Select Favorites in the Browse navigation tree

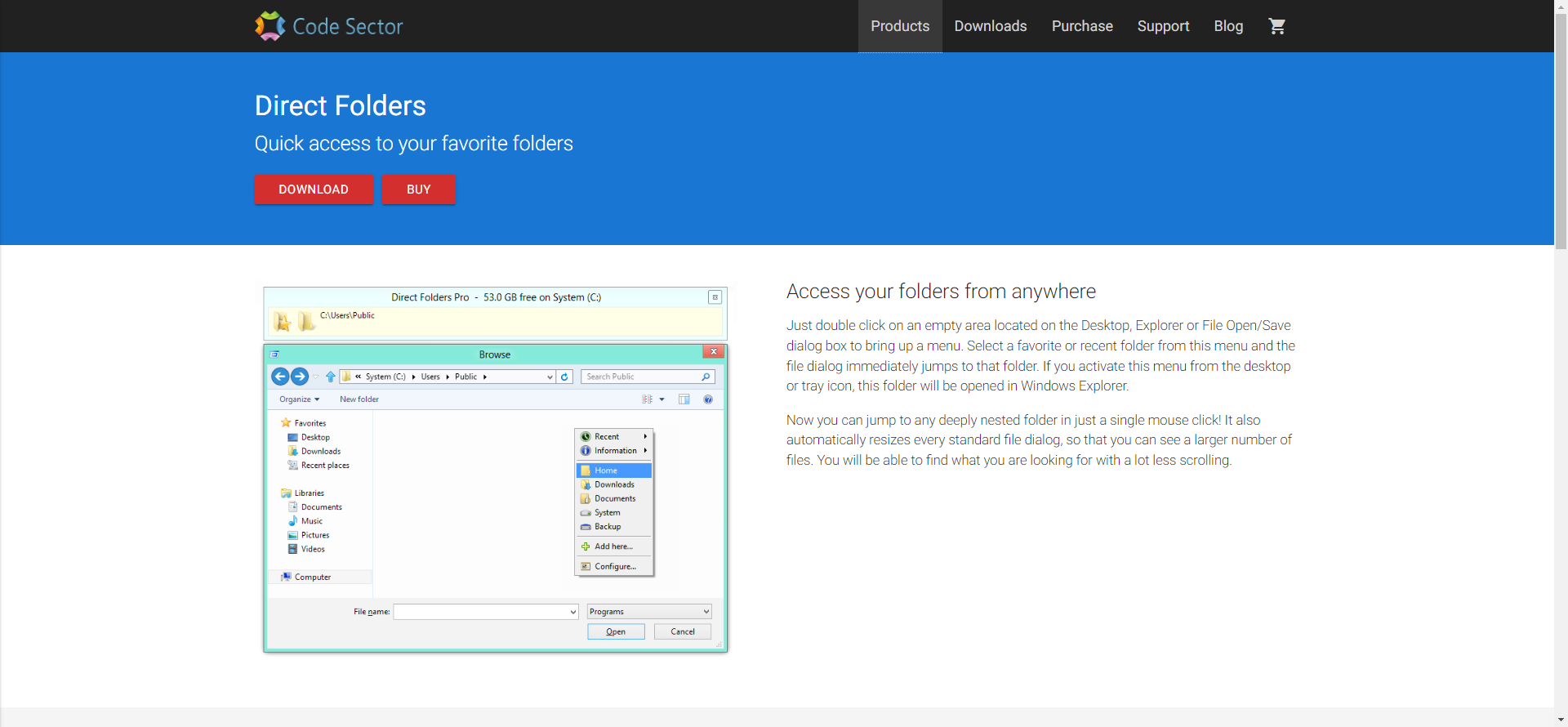(x=303, y=423)
